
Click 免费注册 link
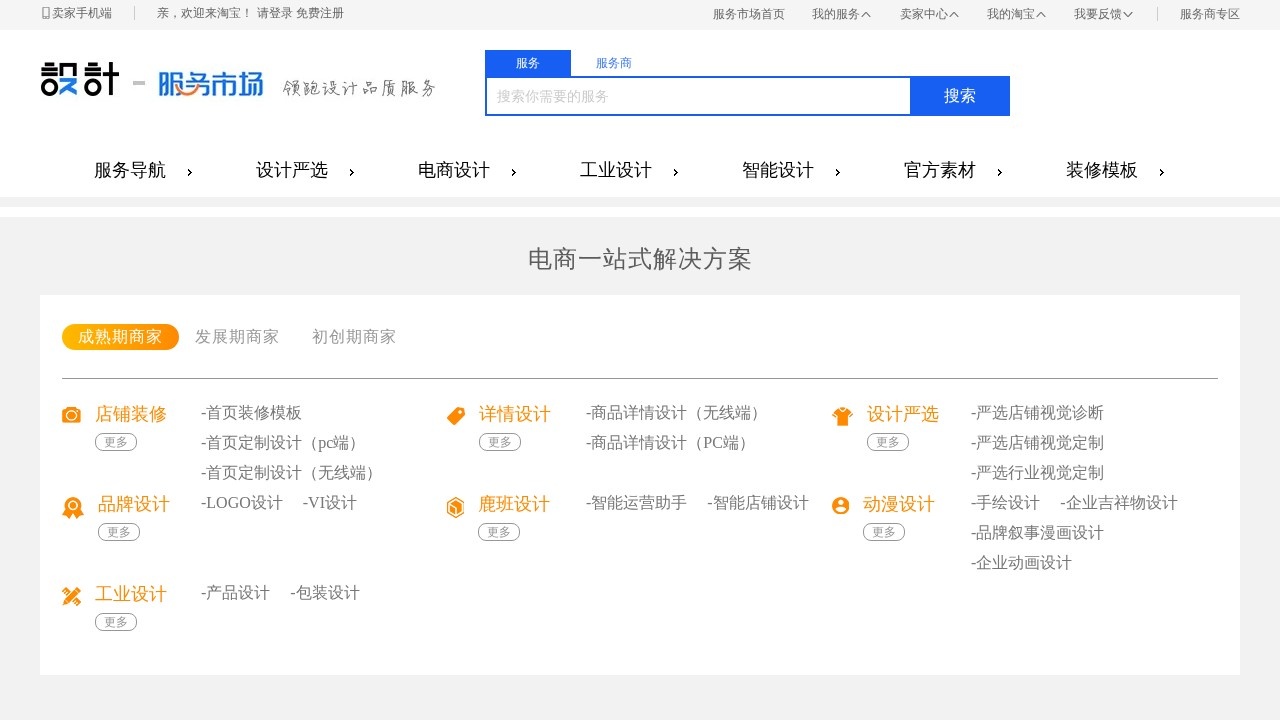[x=320, y=13]
